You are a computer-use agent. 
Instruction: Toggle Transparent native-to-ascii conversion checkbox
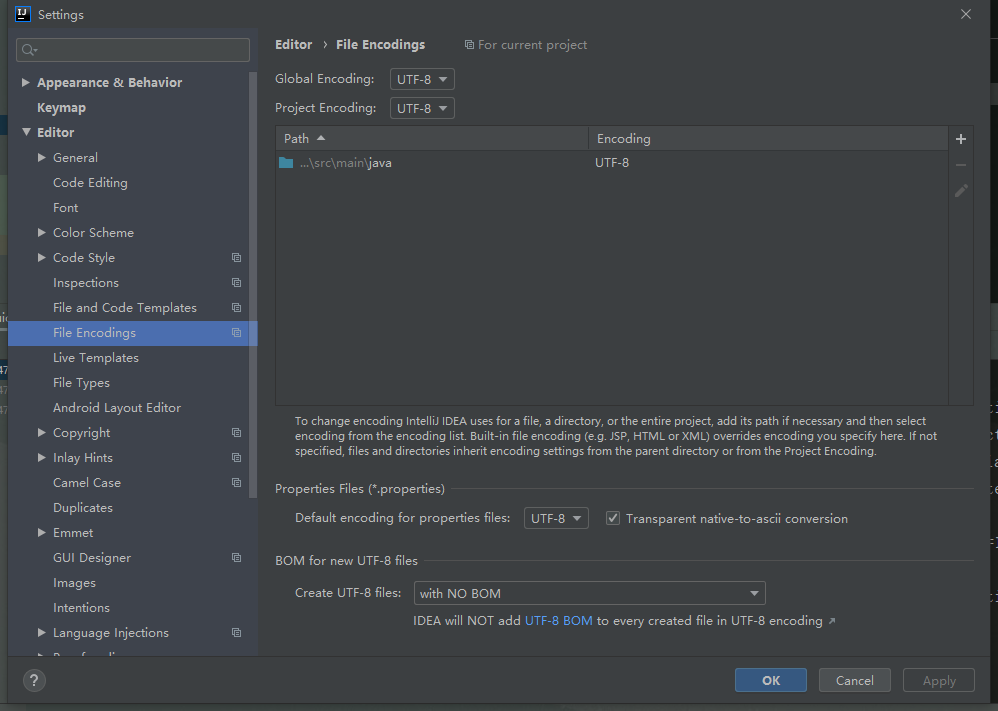(612, 518)
